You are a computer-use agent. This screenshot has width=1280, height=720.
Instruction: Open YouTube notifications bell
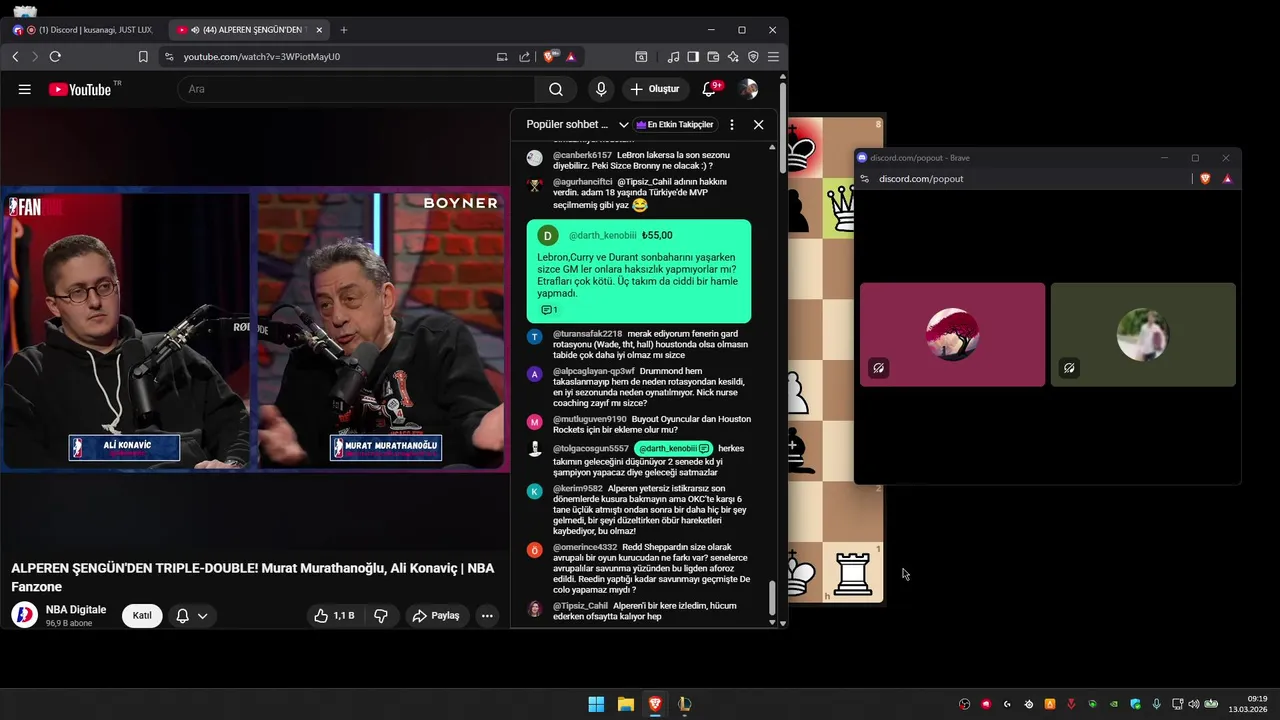[709, 89]
